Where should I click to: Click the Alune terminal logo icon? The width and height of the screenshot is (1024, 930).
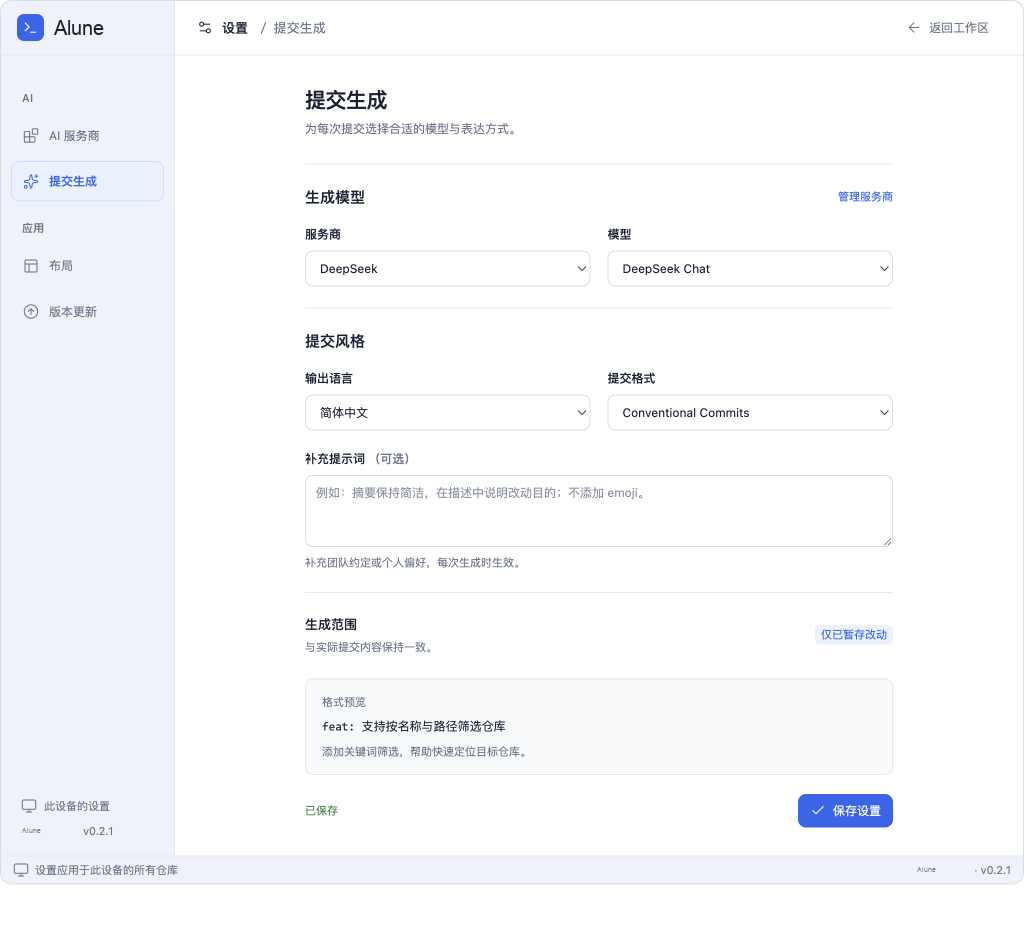[30, 27]
